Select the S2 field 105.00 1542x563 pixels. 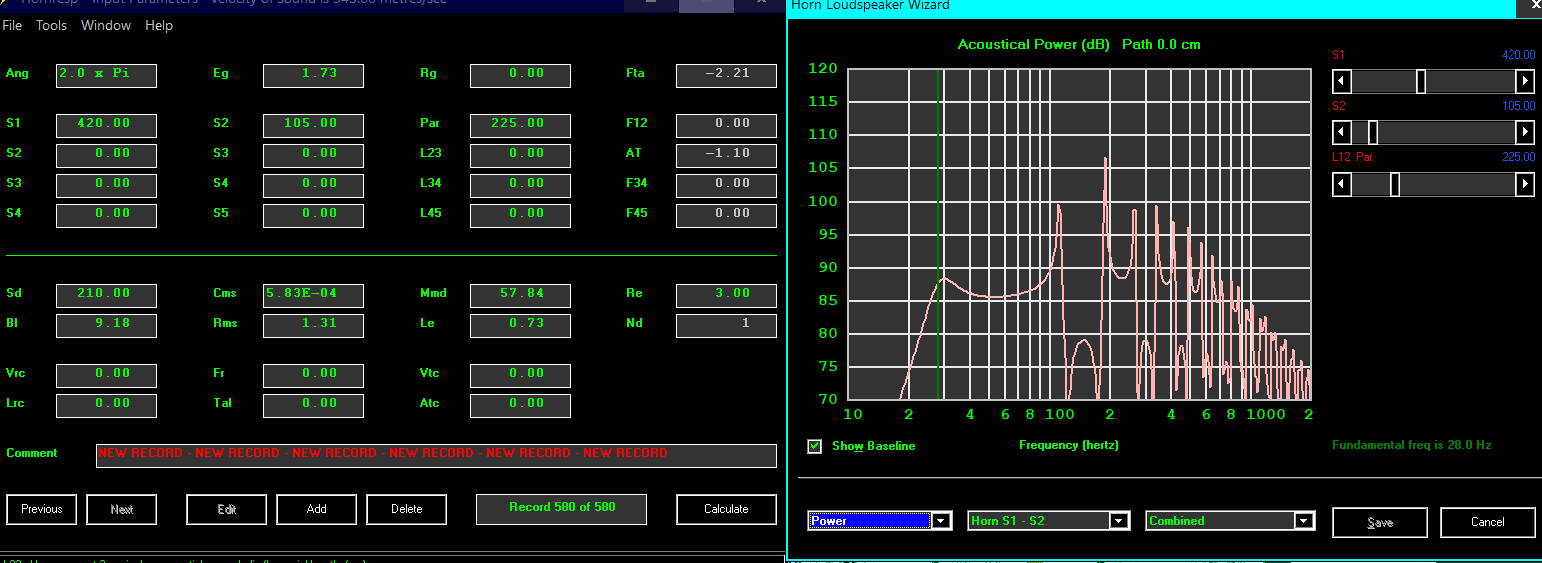click(313, 125)
